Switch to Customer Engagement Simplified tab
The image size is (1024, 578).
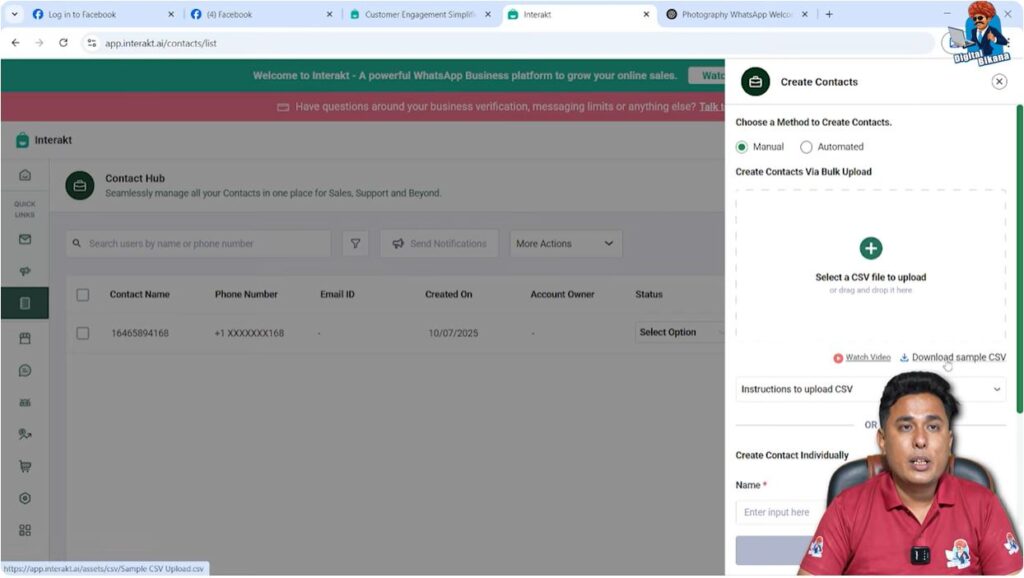[419, 14]
